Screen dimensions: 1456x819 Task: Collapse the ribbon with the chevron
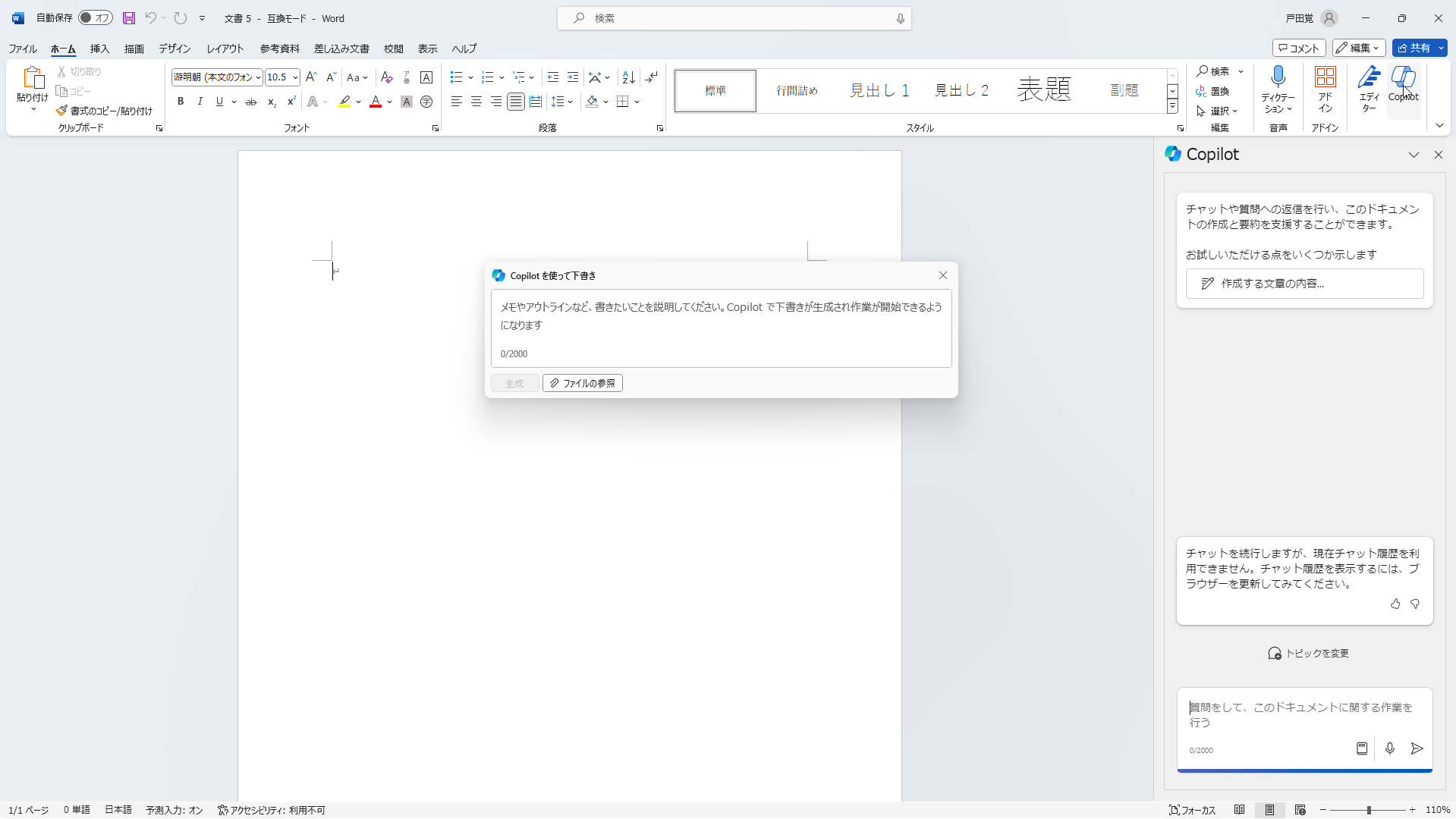pyautogui.click(x=1439, y=126)
